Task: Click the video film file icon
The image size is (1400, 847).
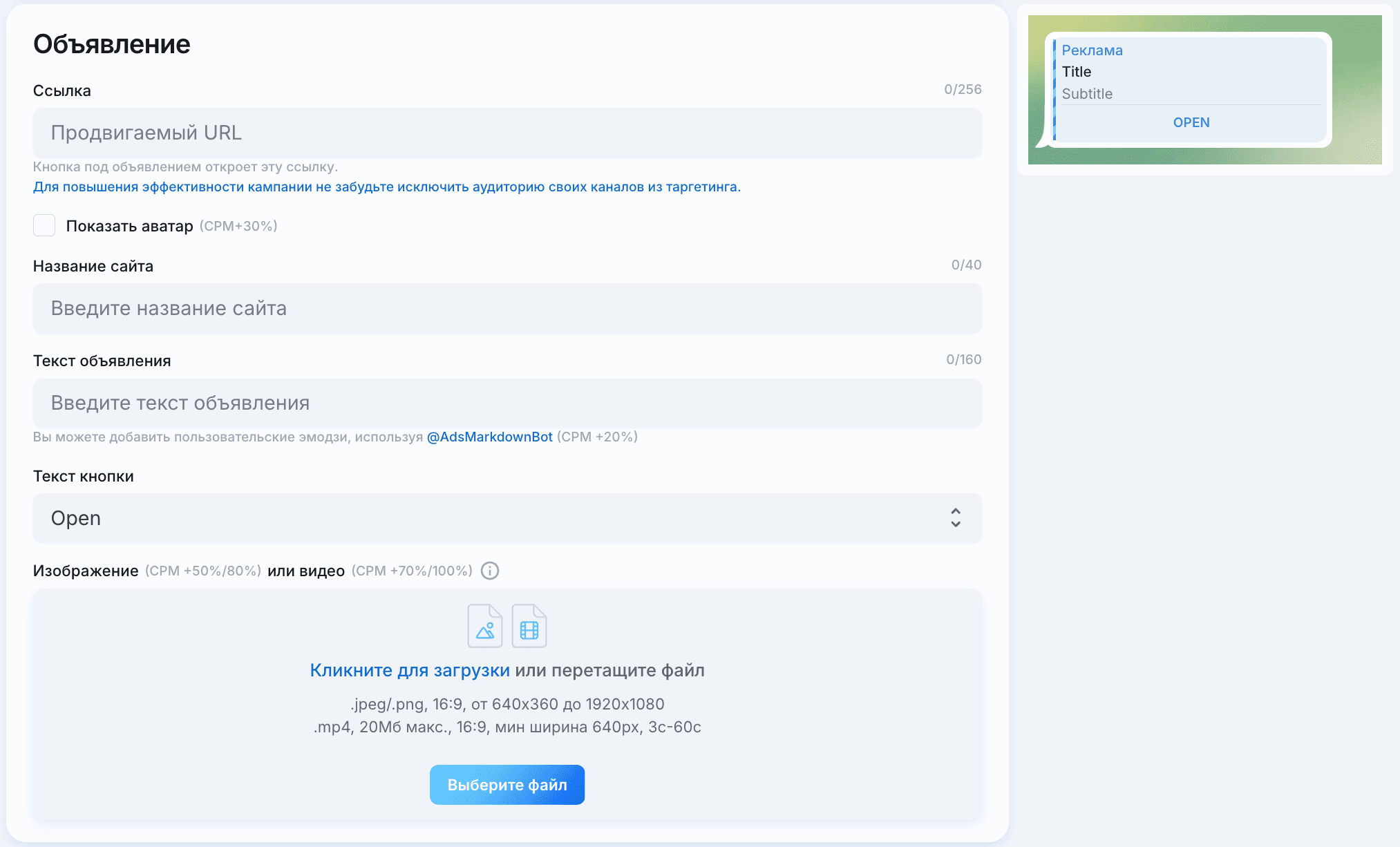Action: (x=529, y=626)
